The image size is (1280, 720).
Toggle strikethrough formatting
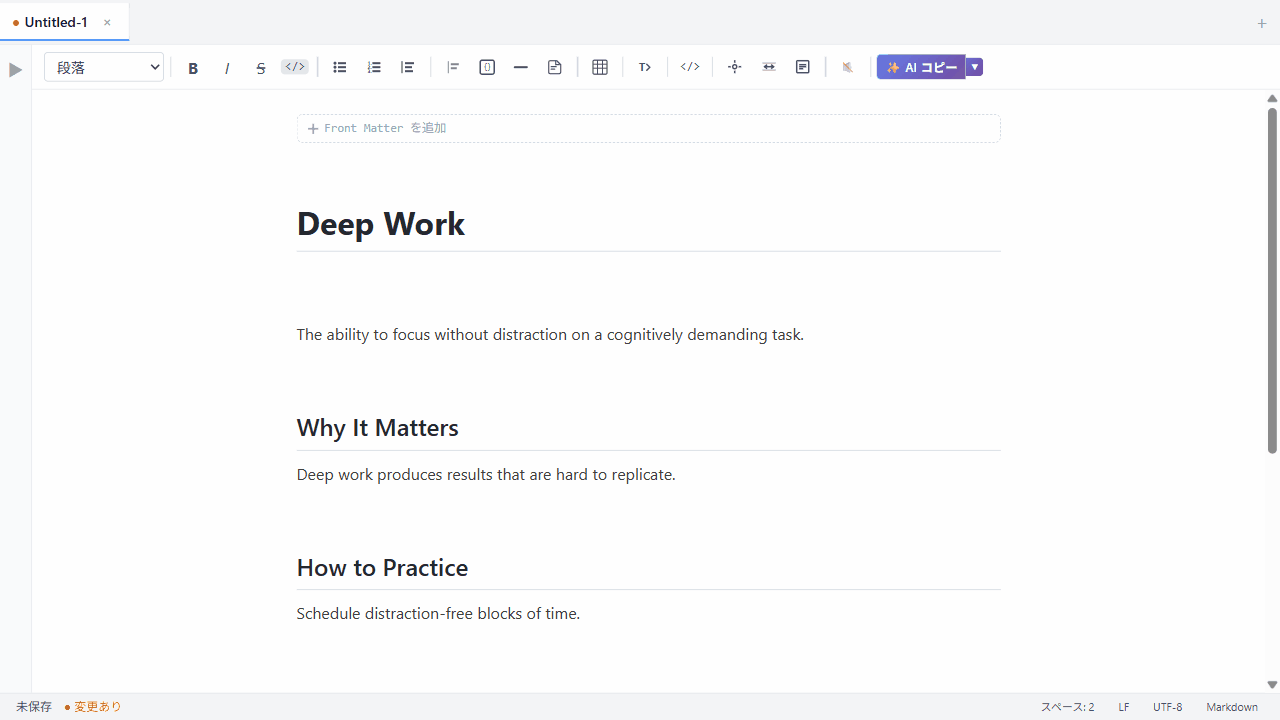coord(261,68)
